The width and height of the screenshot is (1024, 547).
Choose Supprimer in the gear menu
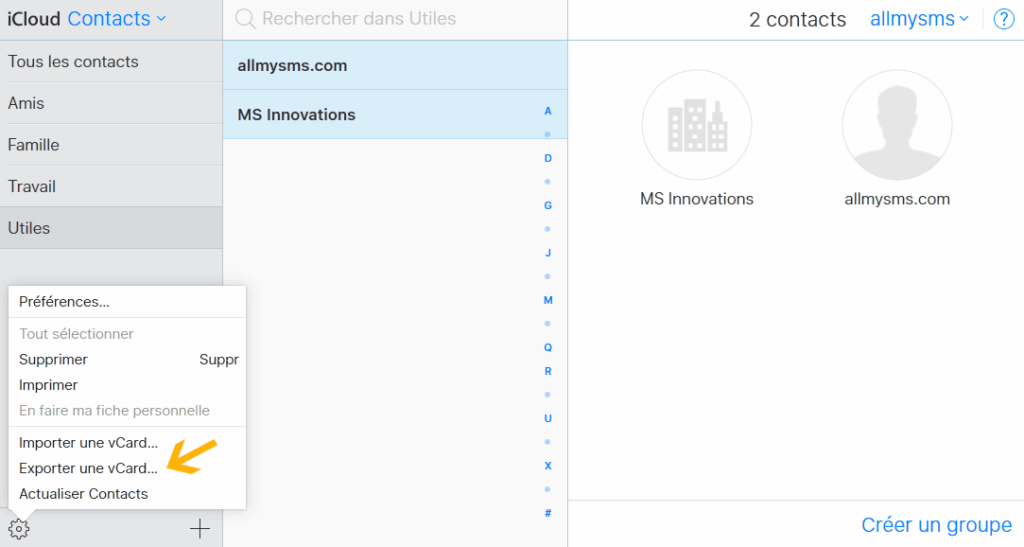click(127, 359)
